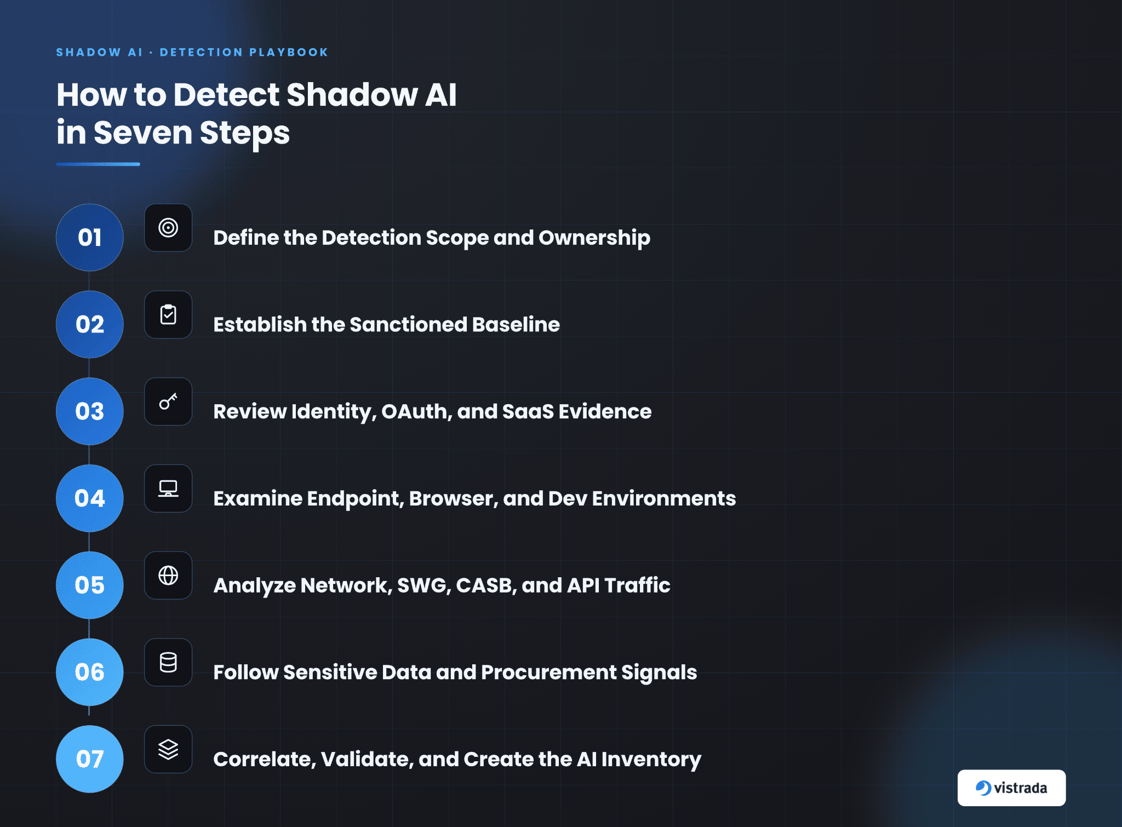
Task: Click the computer monitor icon for step 04
Action: tap(168, 489)
